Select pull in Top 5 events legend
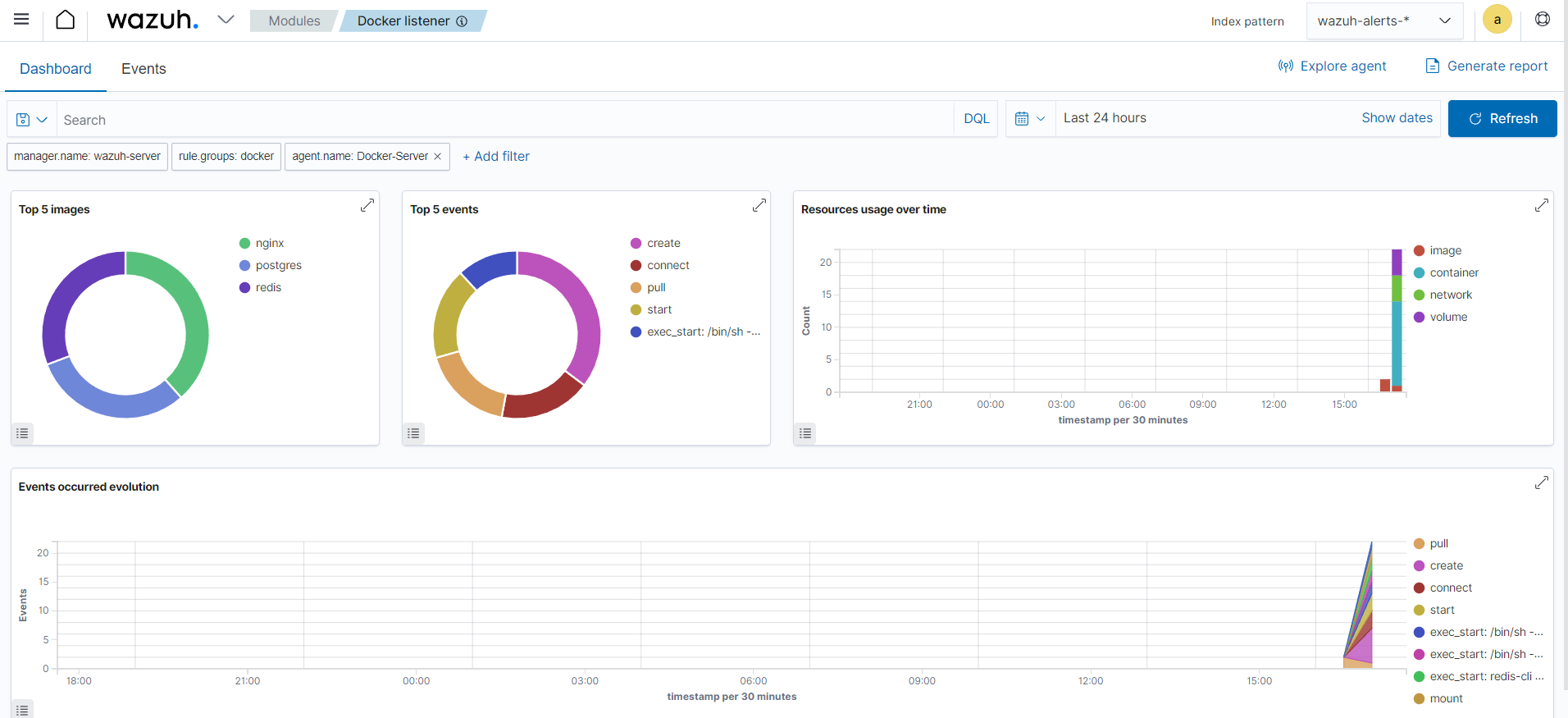 648,288
